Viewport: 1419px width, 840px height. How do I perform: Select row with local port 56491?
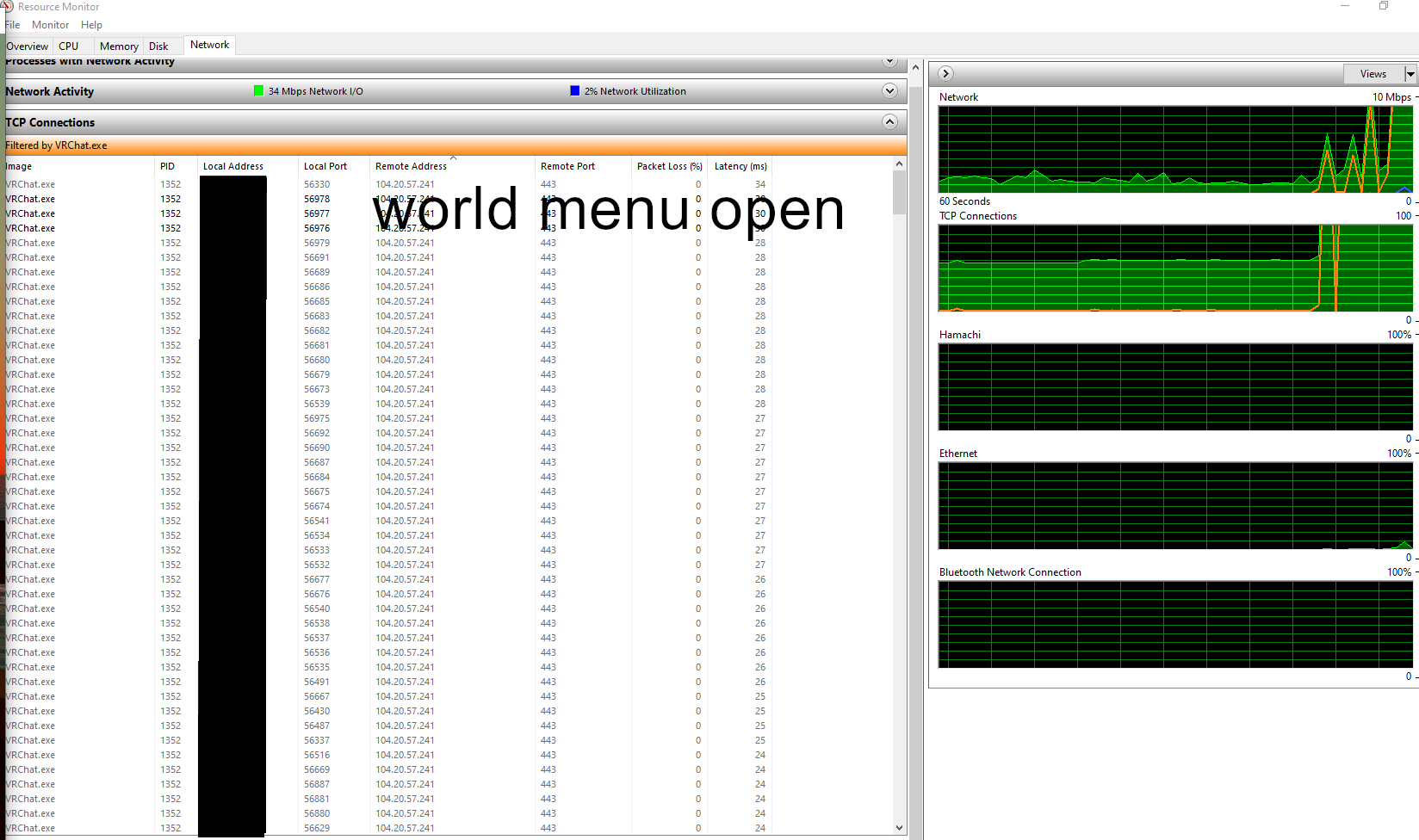pyautogui.click(x=448, y=682)
